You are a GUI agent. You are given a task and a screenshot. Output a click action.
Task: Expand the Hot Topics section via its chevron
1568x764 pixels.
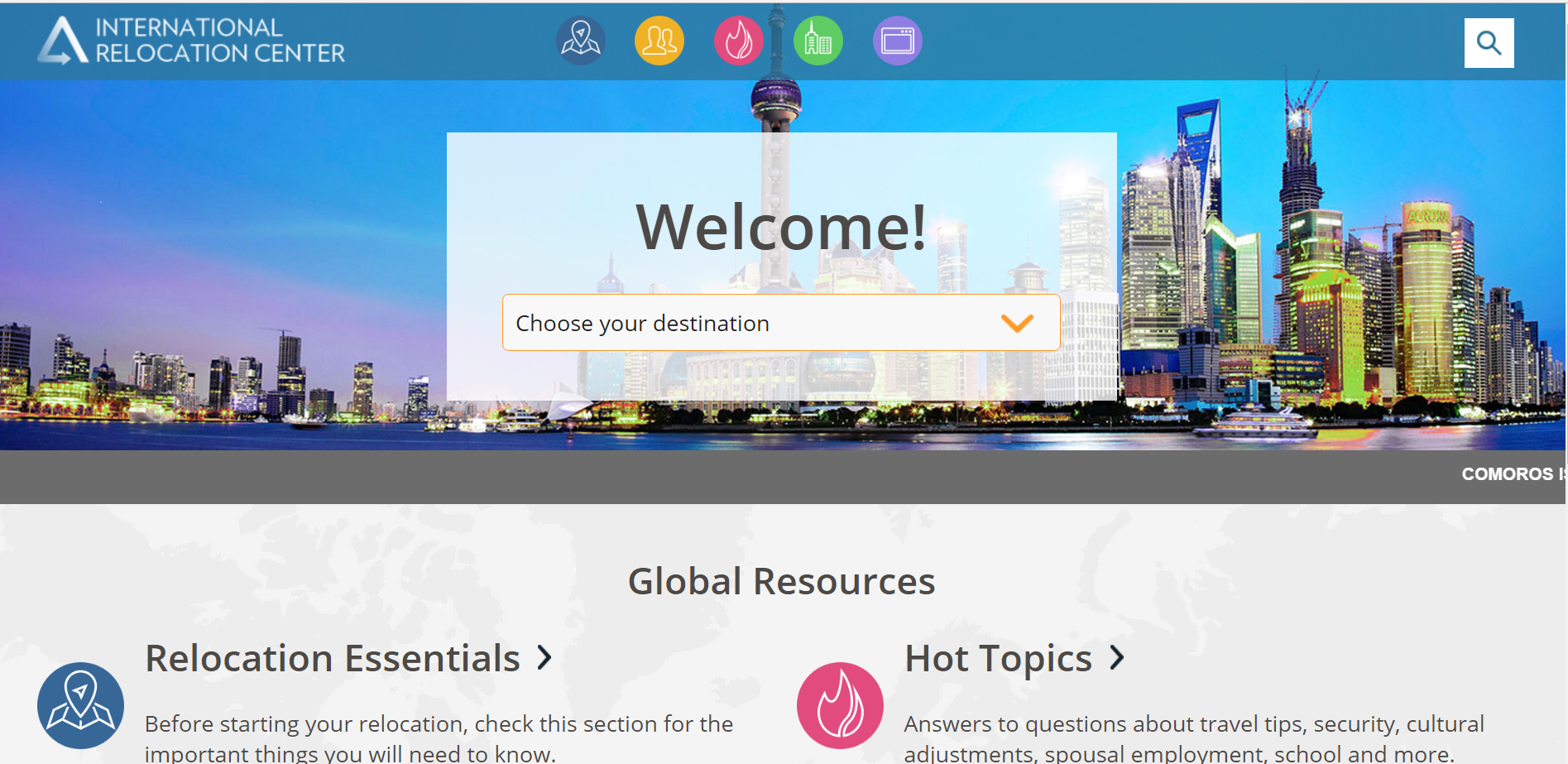pos(1117,657)
